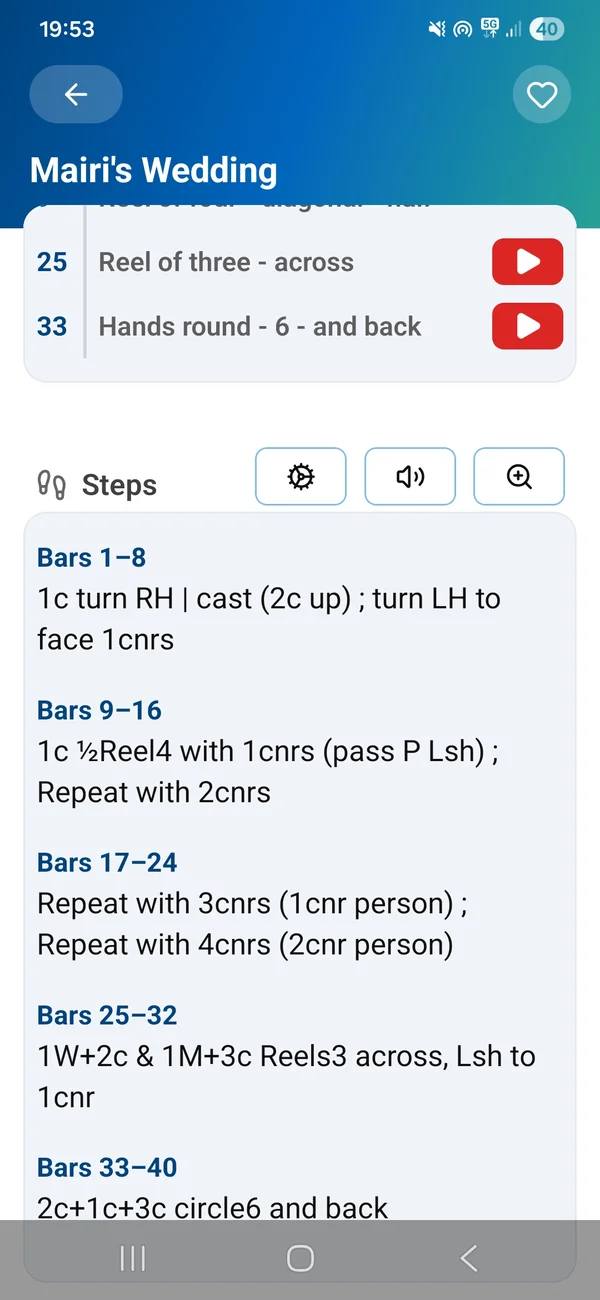Play the Hands round - 6 video
Screen dimensions: 600x1300
[x=527, y=326]
